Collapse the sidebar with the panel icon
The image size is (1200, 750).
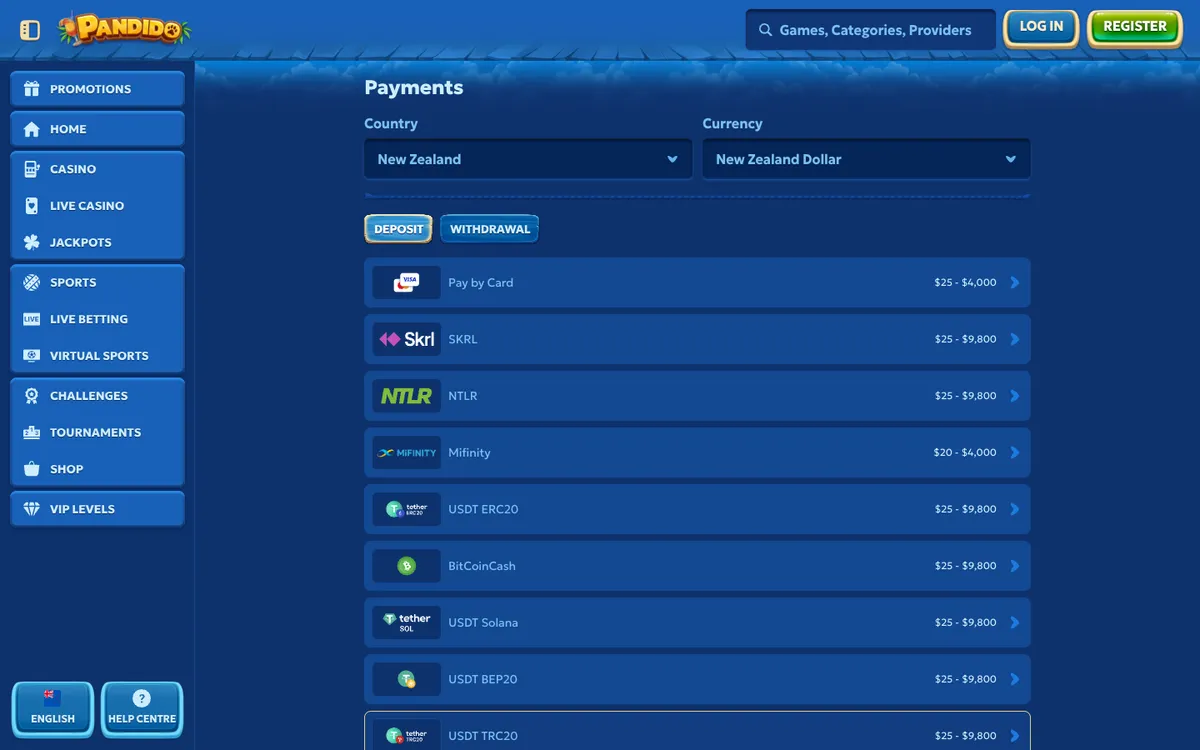tap(30, 30)
